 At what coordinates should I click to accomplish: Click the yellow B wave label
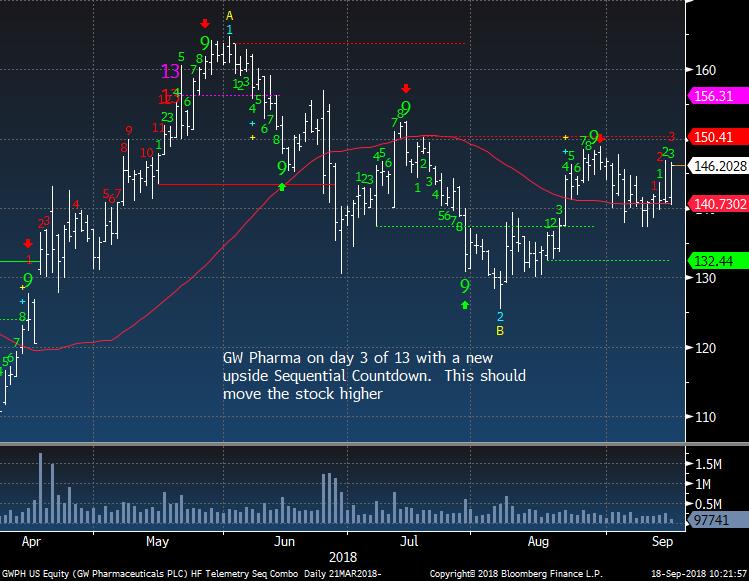(500, 331)
